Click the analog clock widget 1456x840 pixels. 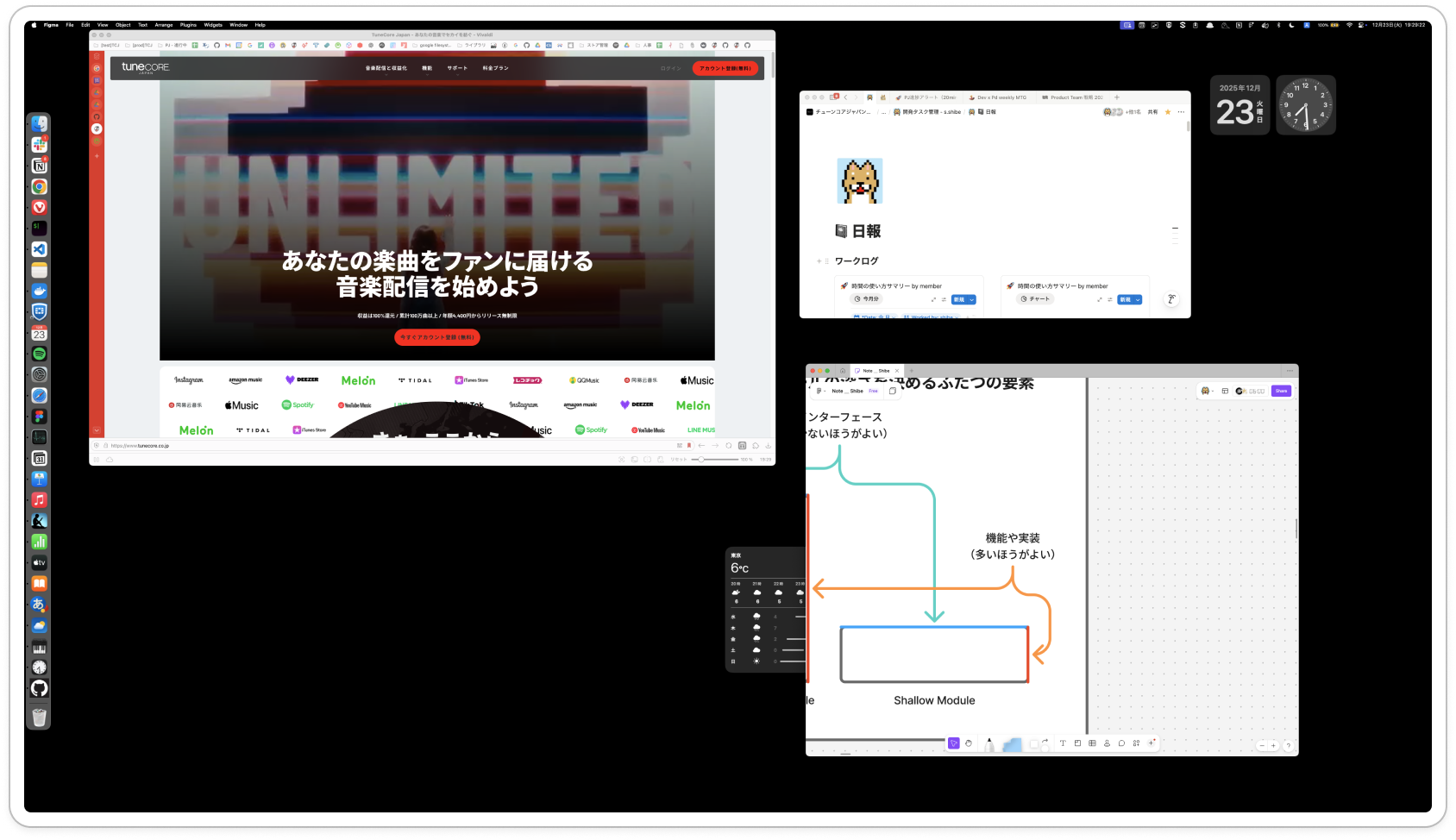[x=1306, y=105]
